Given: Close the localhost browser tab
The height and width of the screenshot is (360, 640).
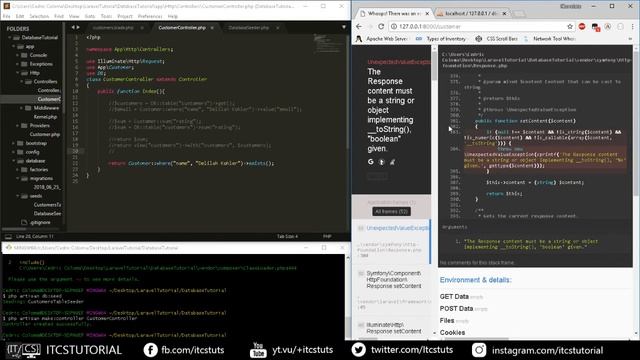Looking at the screenshot, I should pos(504,13).
